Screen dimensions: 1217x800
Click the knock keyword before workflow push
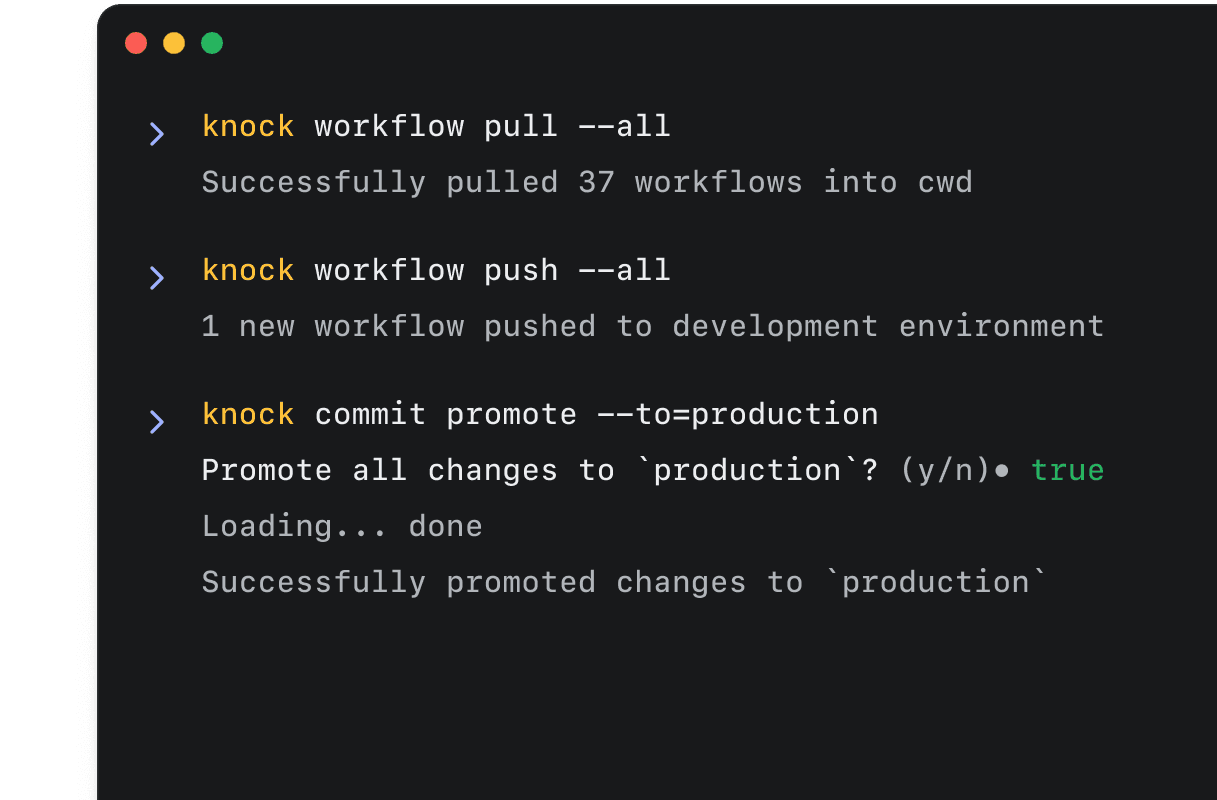[247, 269]
